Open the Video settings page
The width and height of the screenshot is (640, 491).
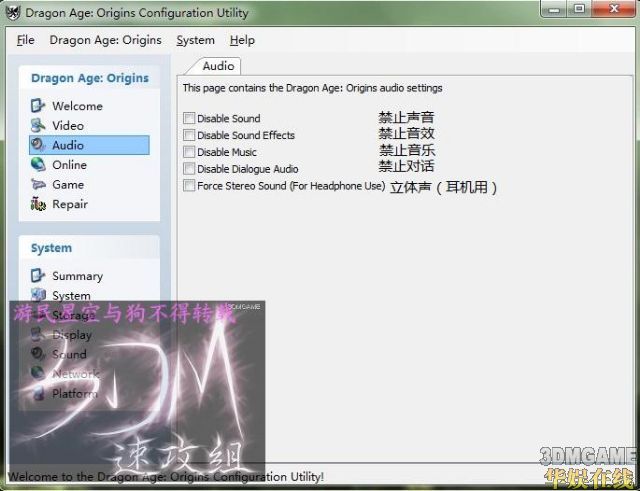(x=68, y=126)
